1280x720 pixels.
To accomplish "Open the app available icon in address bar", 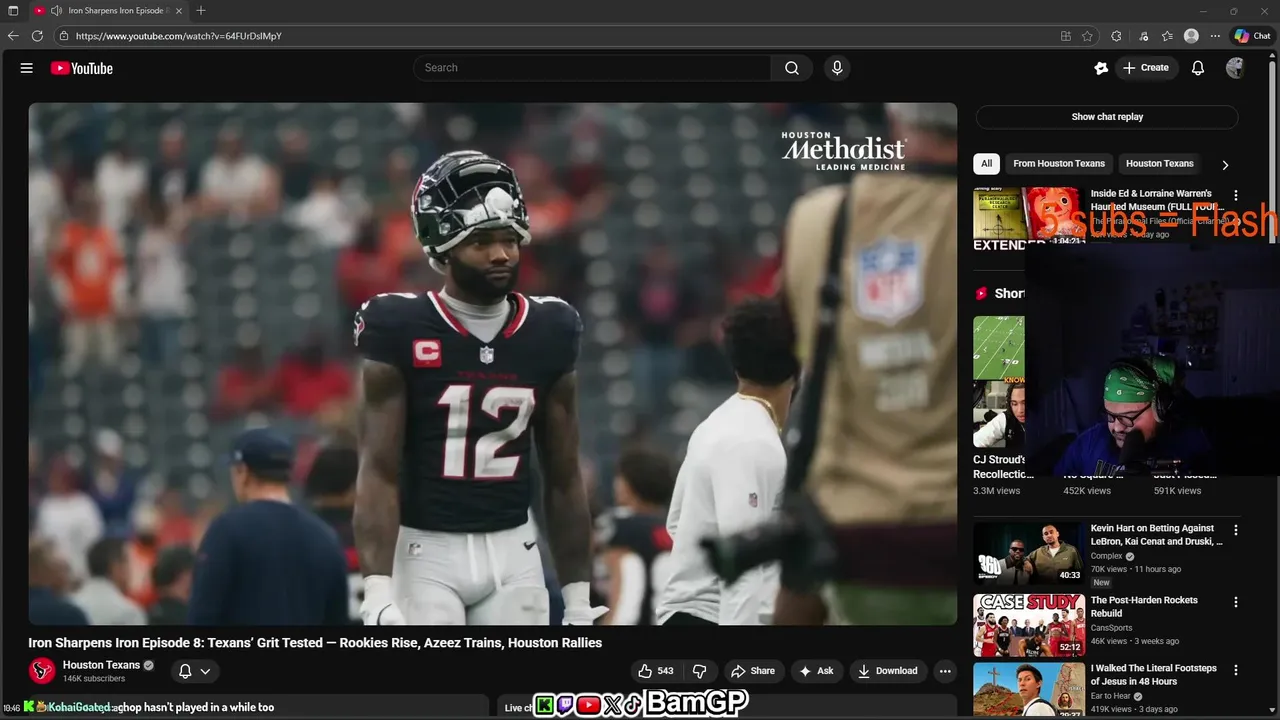I will (x=1066, y=36).
